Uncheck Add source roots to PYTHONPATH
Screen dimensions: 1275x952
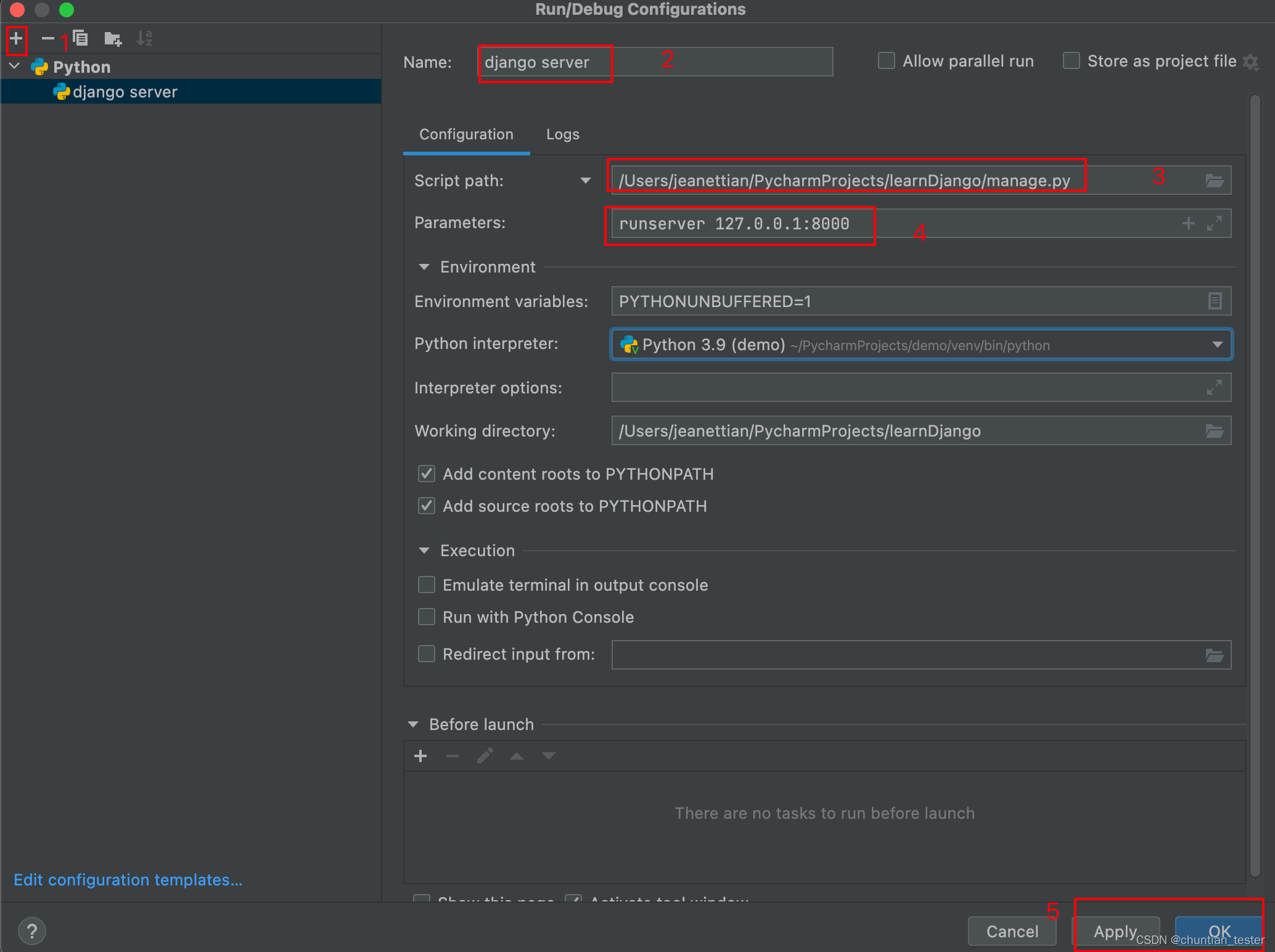[x=427, y=506]
